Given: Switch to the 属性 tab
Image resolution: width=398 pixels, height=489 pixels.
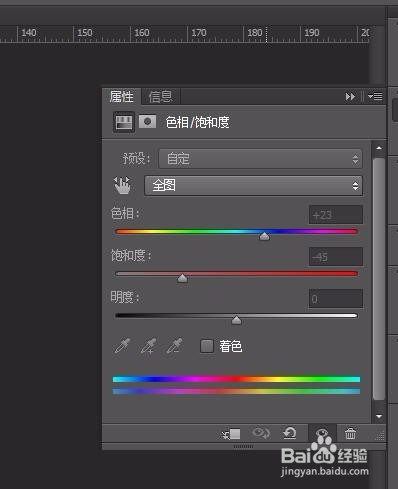Looking at the screenshot, I should coord(122,97).
